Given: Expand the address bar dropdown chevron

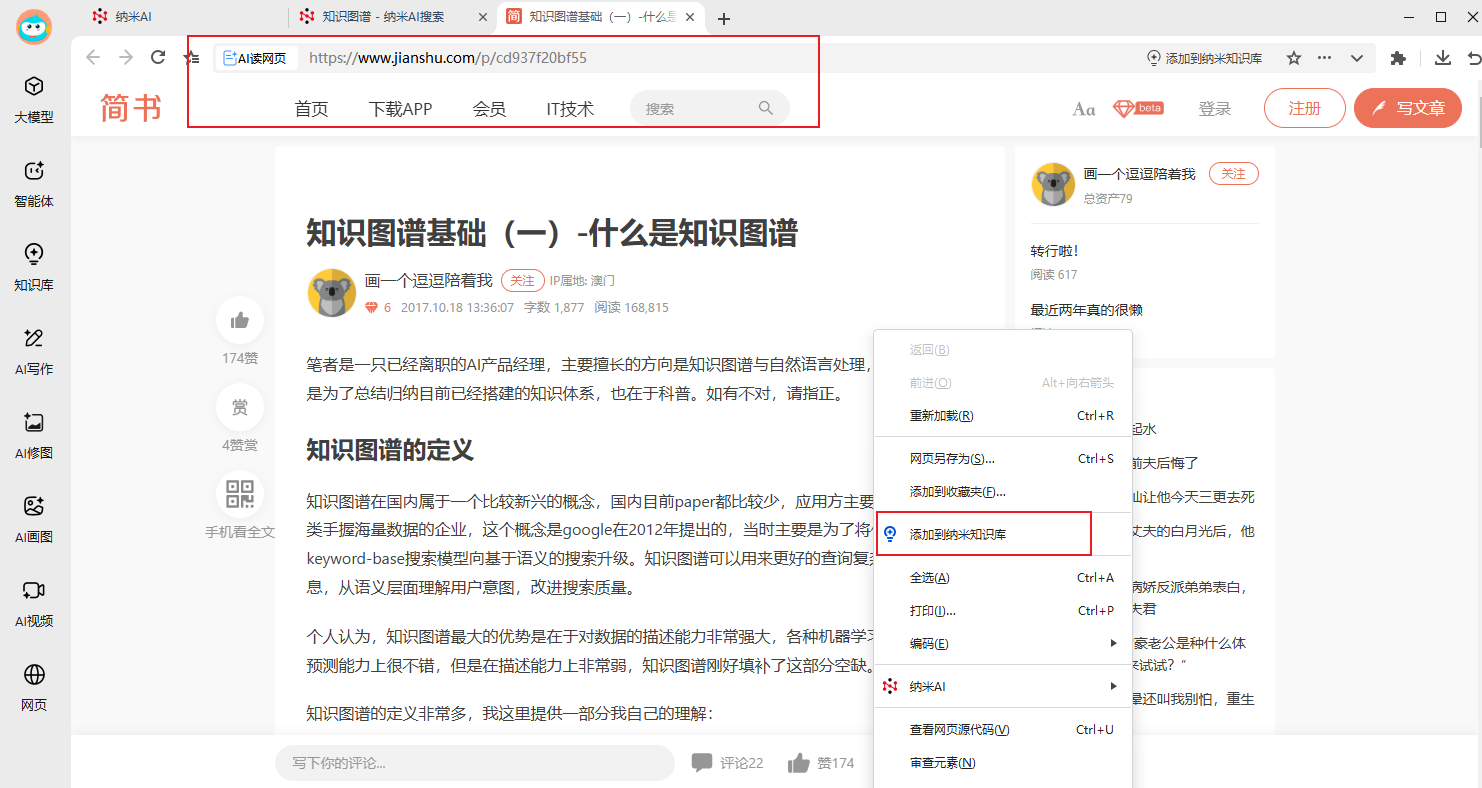Looking at the screenshot, I should (x=1357, y=58).
